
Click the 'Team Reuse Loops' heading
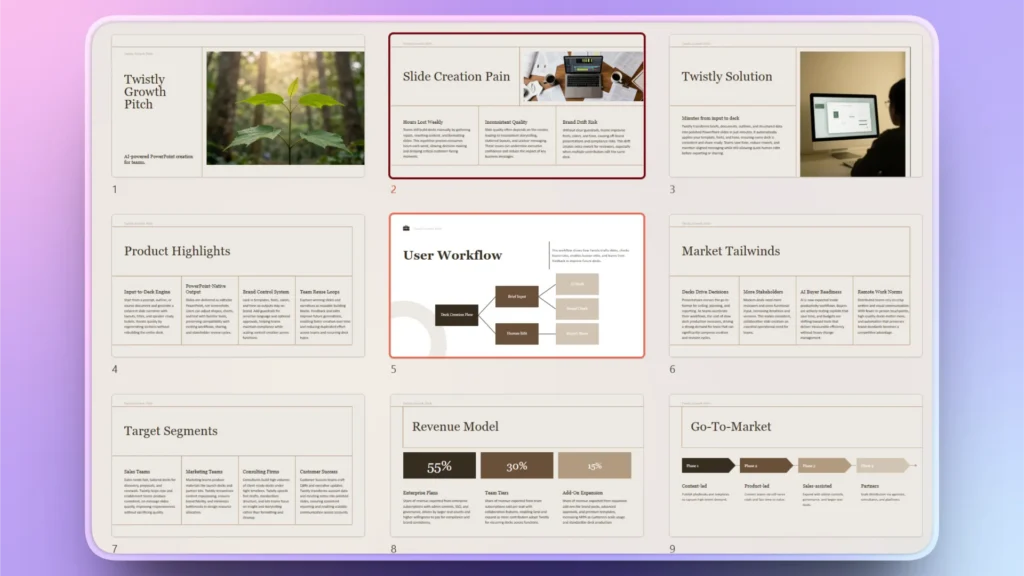(319, 292)
